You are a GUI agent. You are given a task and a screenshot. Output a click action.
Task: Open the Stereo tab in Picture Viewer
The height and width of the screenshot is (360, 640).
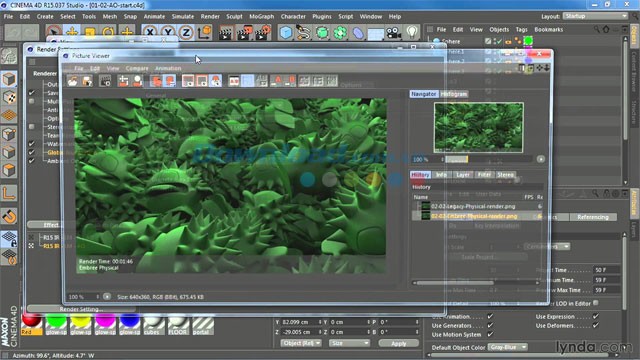tap(505, 175)
